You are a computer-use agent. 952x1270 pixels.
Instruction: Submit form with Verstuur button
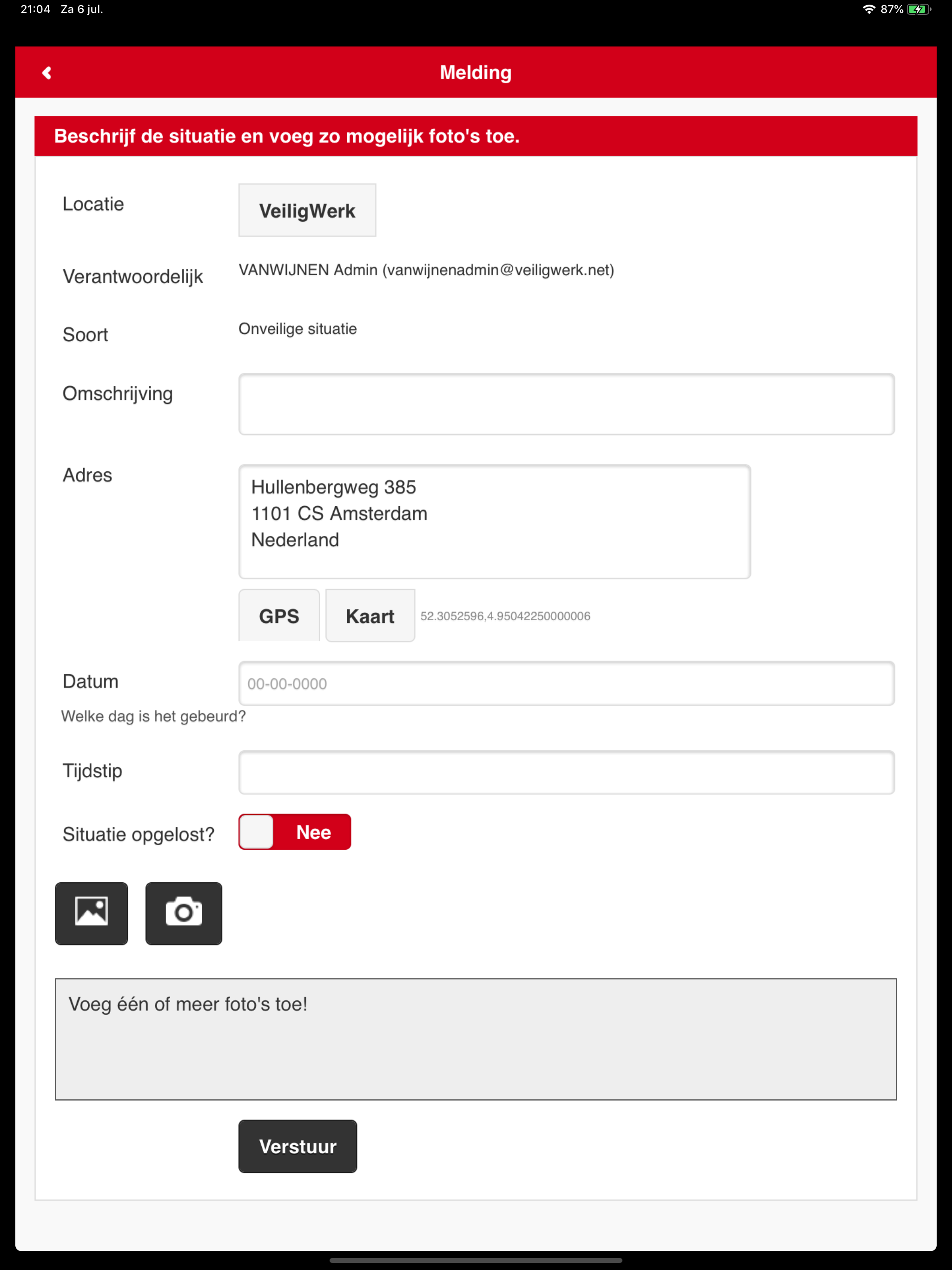coord(297,1146)
